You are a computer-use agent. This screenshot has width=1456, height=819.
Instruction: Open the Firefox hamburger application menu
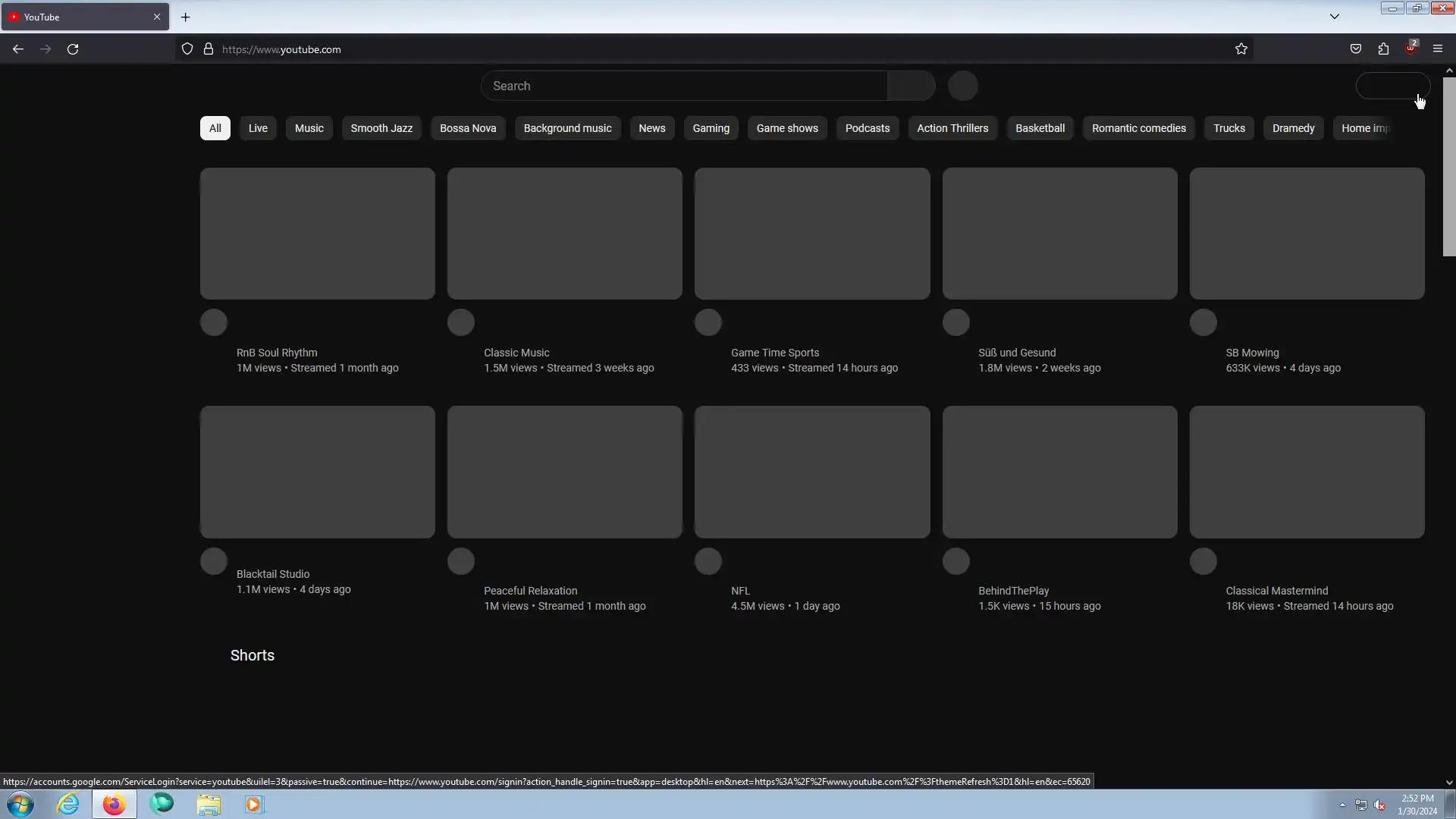point(1438,49)
